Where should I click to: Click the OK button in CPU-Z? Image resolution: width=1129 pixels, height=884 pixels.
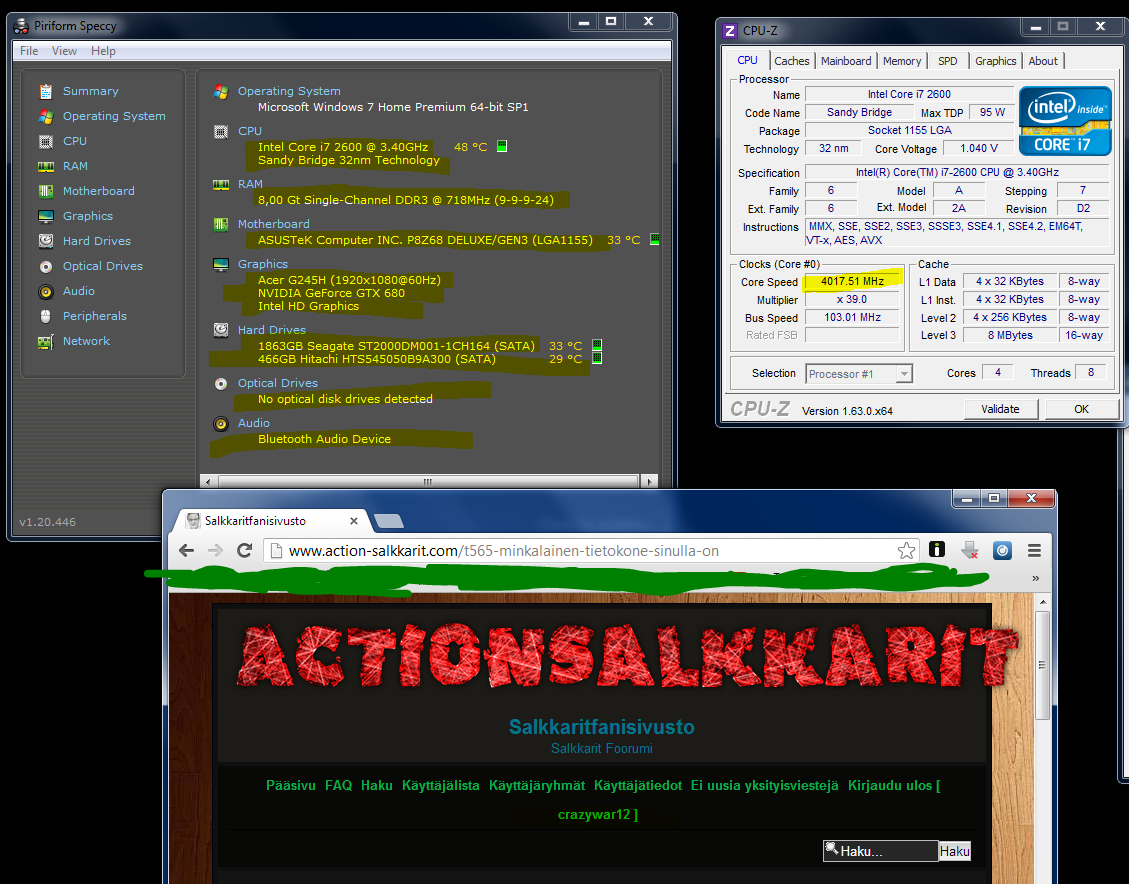[1081, 409]
